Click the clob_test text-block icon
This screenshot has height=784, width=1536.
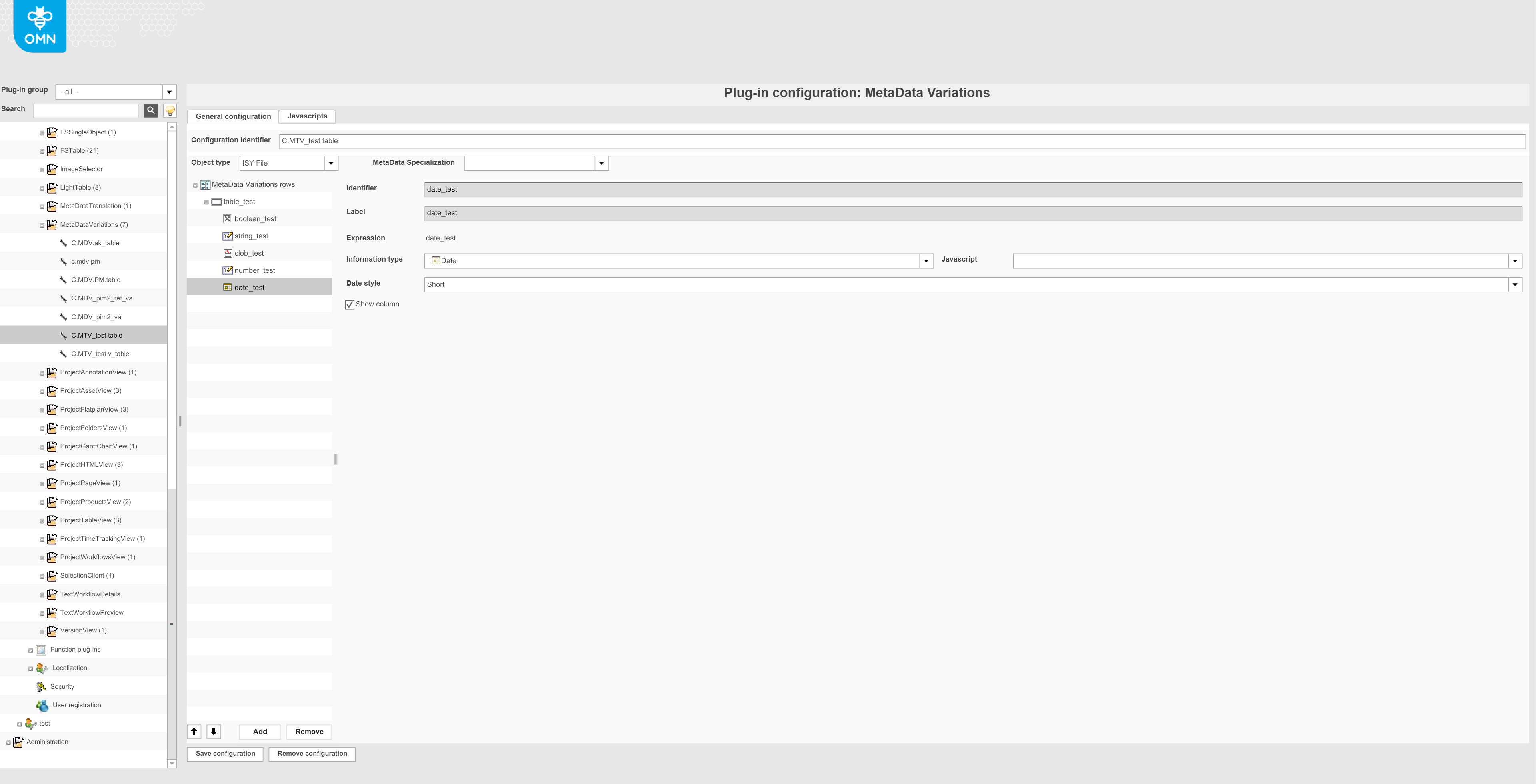[227, 253]
